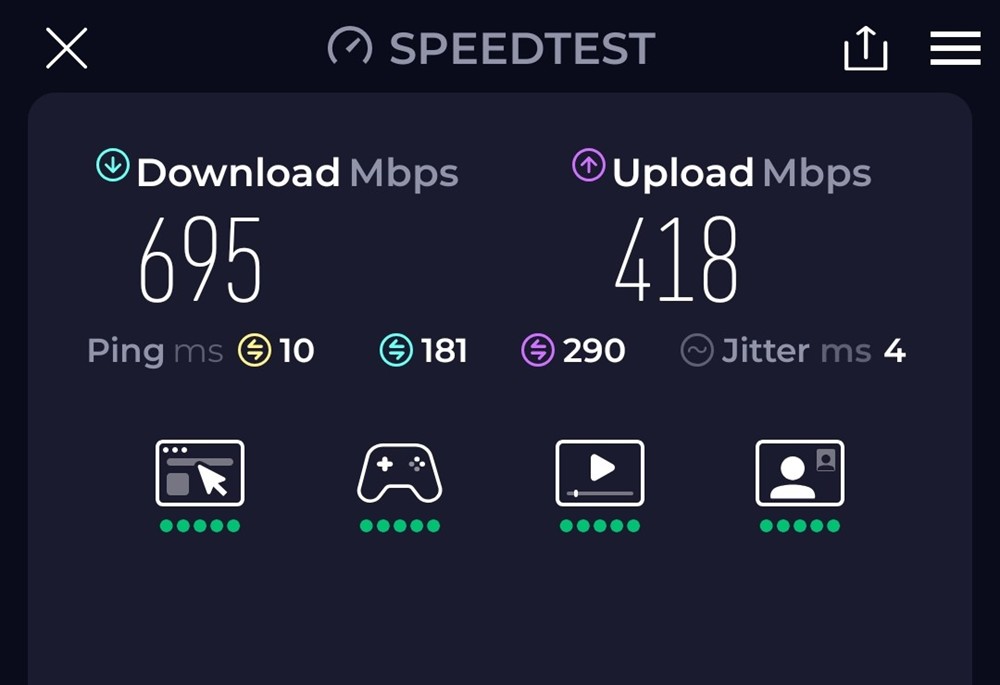Image resolution: width=1000 pixels, height=685 pixels.
Task: Tap the Speedtest gauge logo
Action: pyautogui.click(x=349, y=47)
